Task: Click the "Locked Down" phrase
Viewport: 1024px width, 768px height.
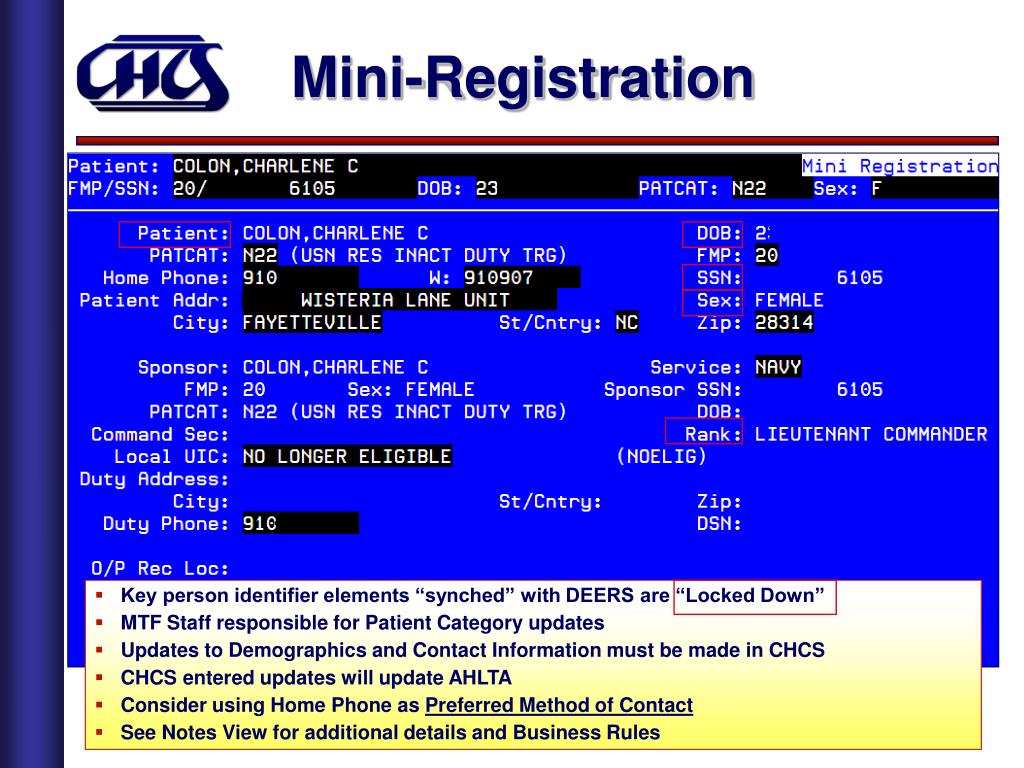Action: point(750,596)
